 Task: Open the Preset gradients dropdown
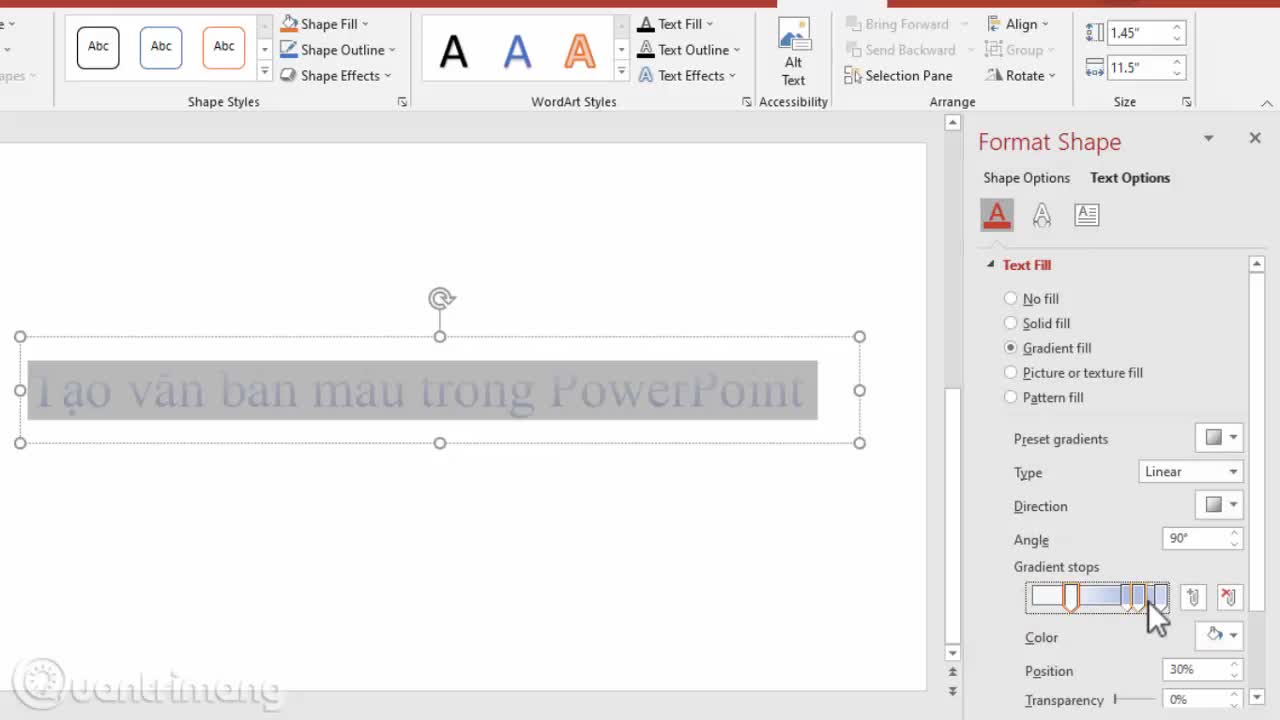coord(1219,438)
